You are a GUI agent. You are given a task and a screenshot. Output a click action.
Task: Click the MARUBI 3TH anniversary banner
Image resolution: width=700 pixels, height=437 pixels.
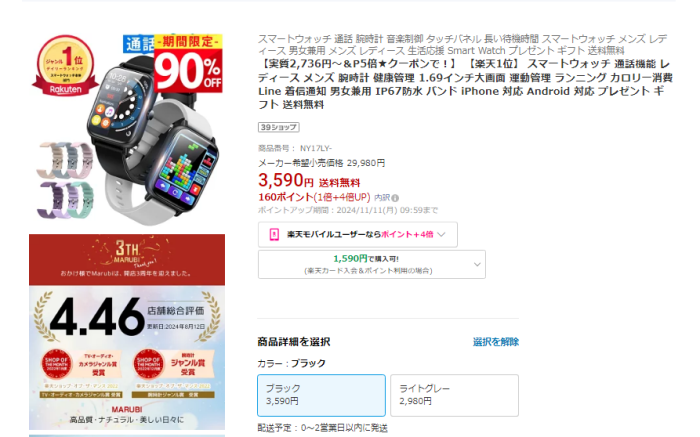(127, 260)
